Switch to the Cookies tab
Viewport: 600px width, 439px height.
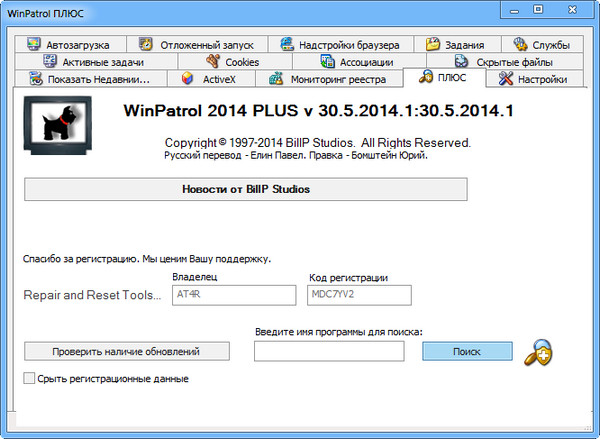tap(233, 62)
